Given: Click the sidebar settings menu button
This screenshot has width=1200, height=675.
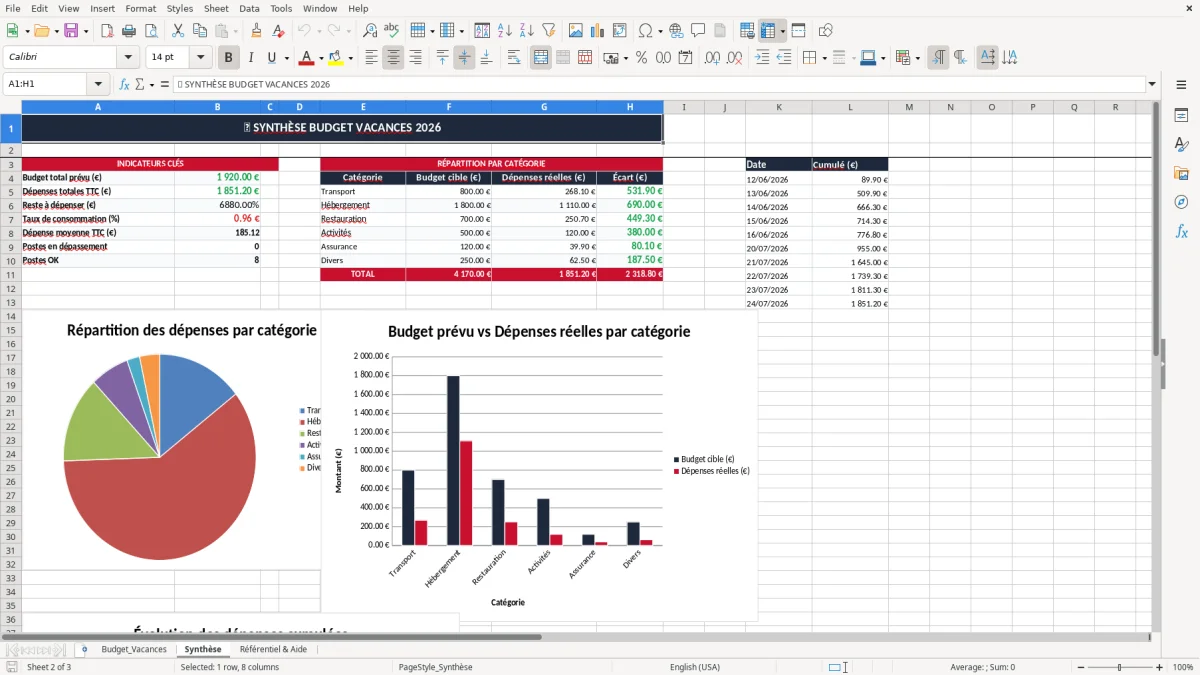Looking at the screenshot, I should click(1181, 85).
